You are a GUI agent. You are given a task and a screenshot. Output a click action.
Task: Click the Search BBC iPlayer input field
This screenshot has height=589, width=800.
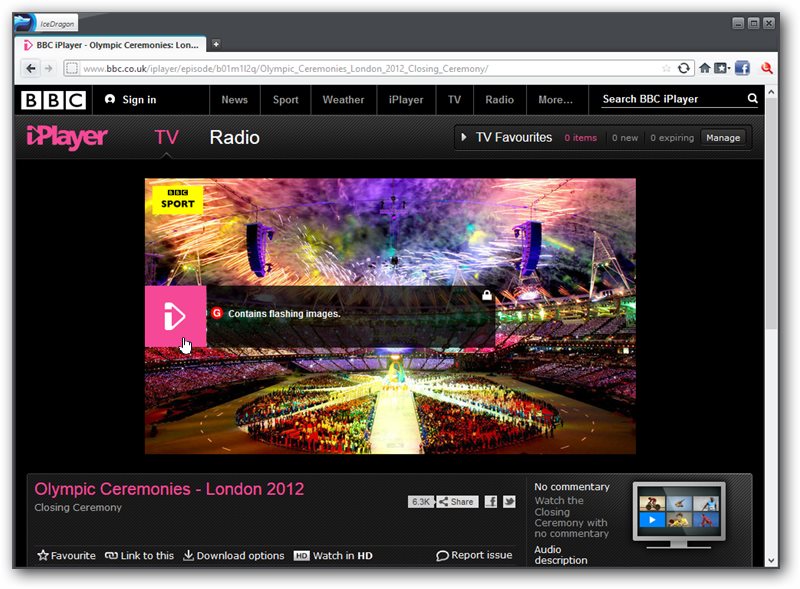click(670, 99)
